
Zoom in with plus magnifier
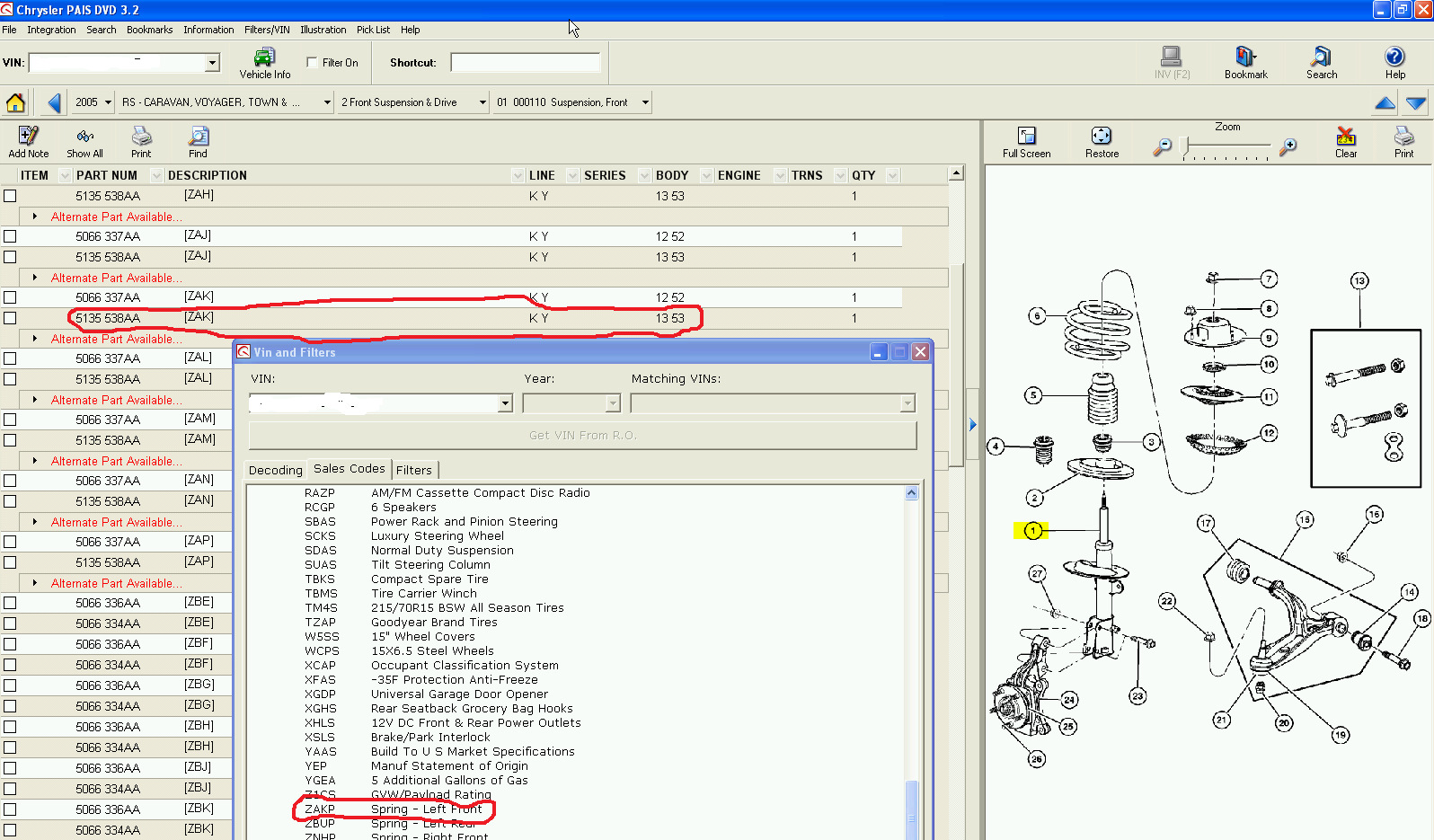pos(1288,146)
